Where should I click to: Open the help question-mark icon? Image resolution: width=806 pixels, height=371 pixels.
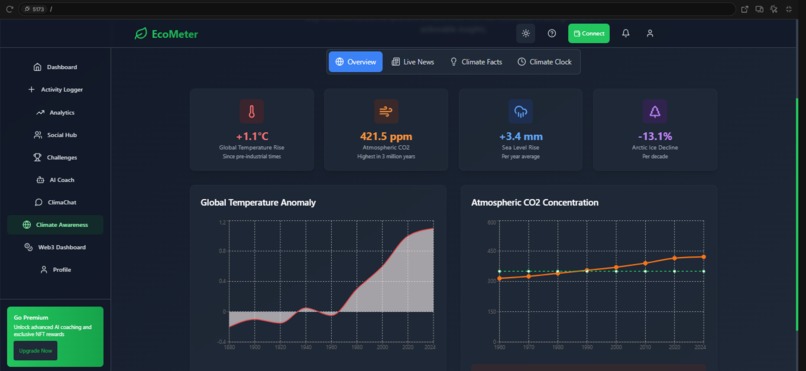coord(552,33)
